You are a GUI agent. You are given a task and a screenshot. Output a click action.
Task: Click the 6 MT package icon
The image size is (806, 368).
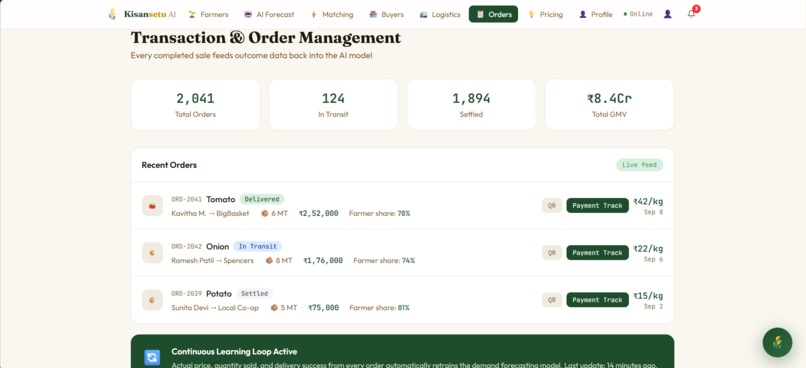tap(265, 213)
